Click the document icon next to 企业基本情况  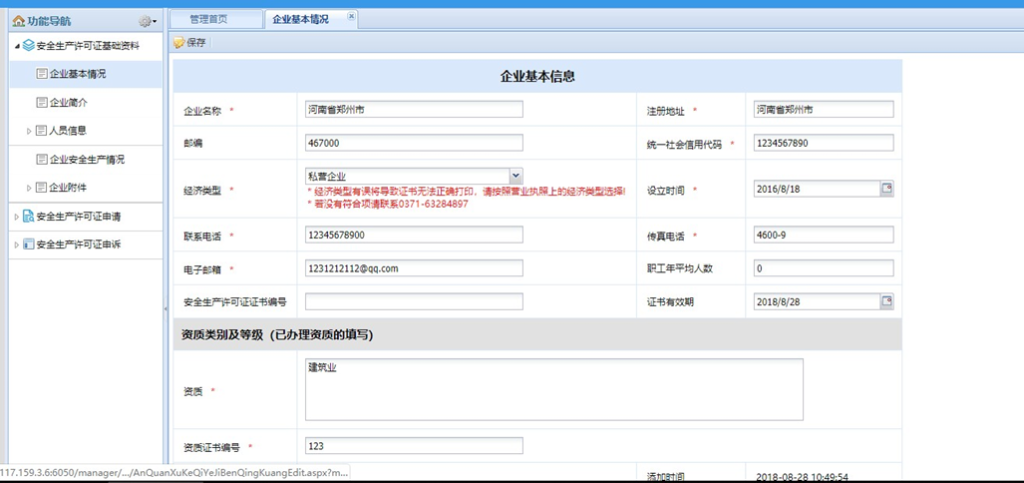point(42,74)
